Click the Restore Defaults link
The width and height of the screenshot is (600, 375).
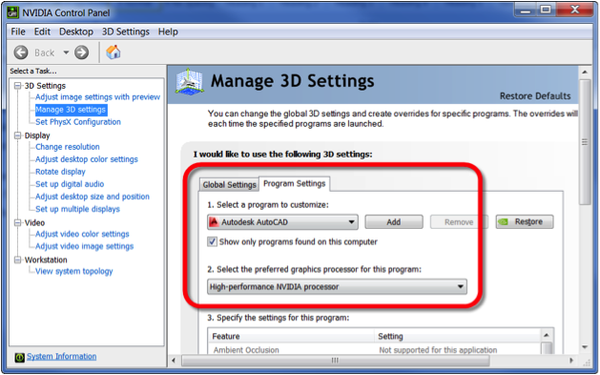click(x=535, y=96)
